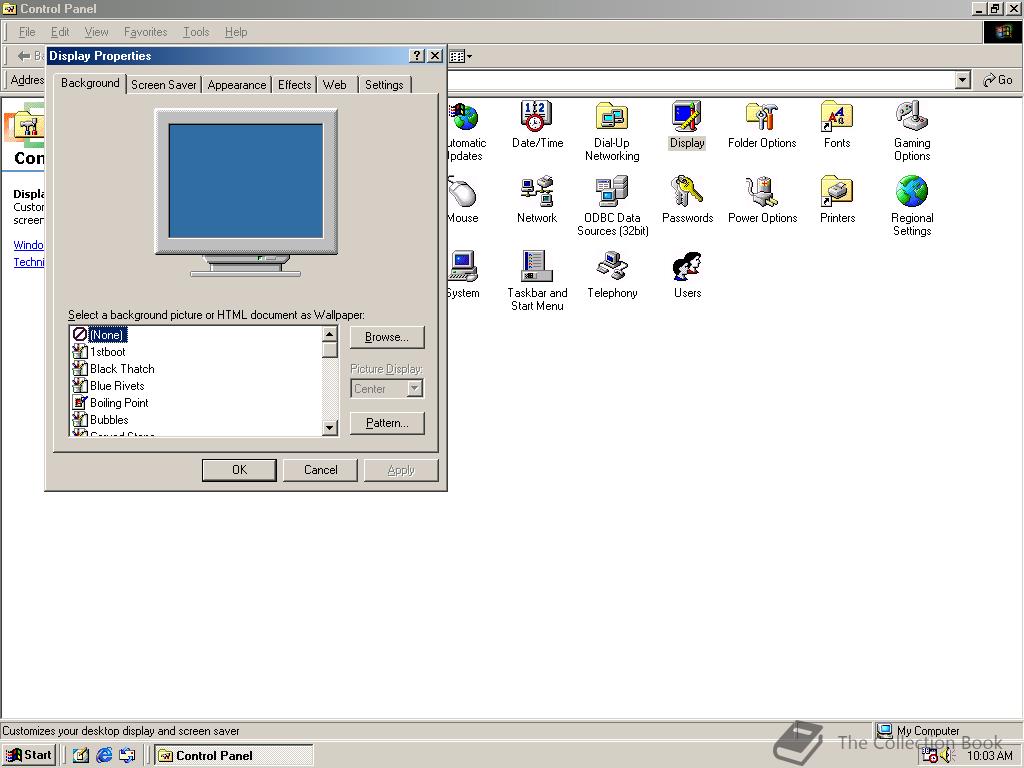Screen dimensions: 1024x768
Task: Open ODBC Data Sources (32bit) icon
Action: tap(612, 206)
